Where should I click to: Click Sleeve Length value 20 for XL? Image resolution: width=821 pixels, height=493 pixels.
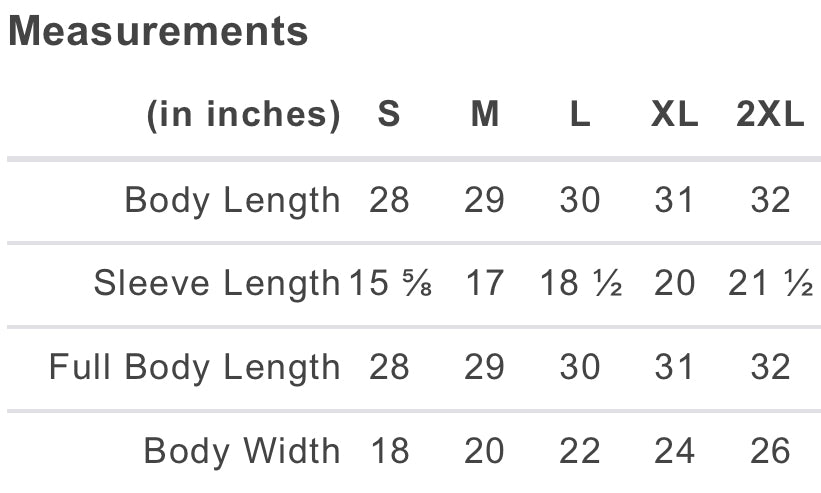675,284
